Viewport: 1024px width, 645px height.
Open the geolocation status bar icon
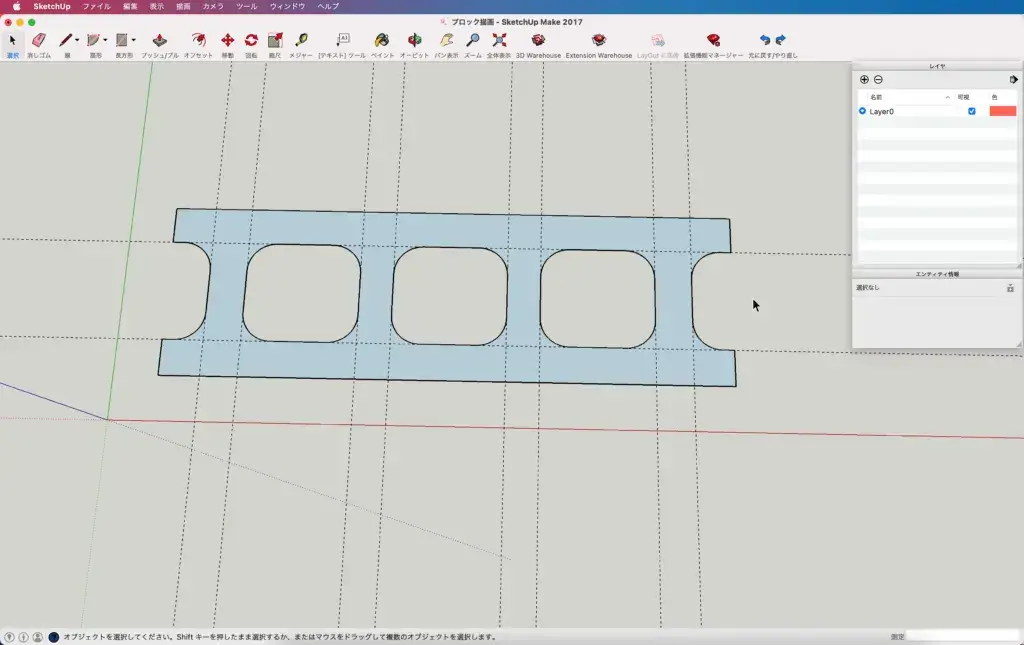pyautogui.click(x=9, y=637)
